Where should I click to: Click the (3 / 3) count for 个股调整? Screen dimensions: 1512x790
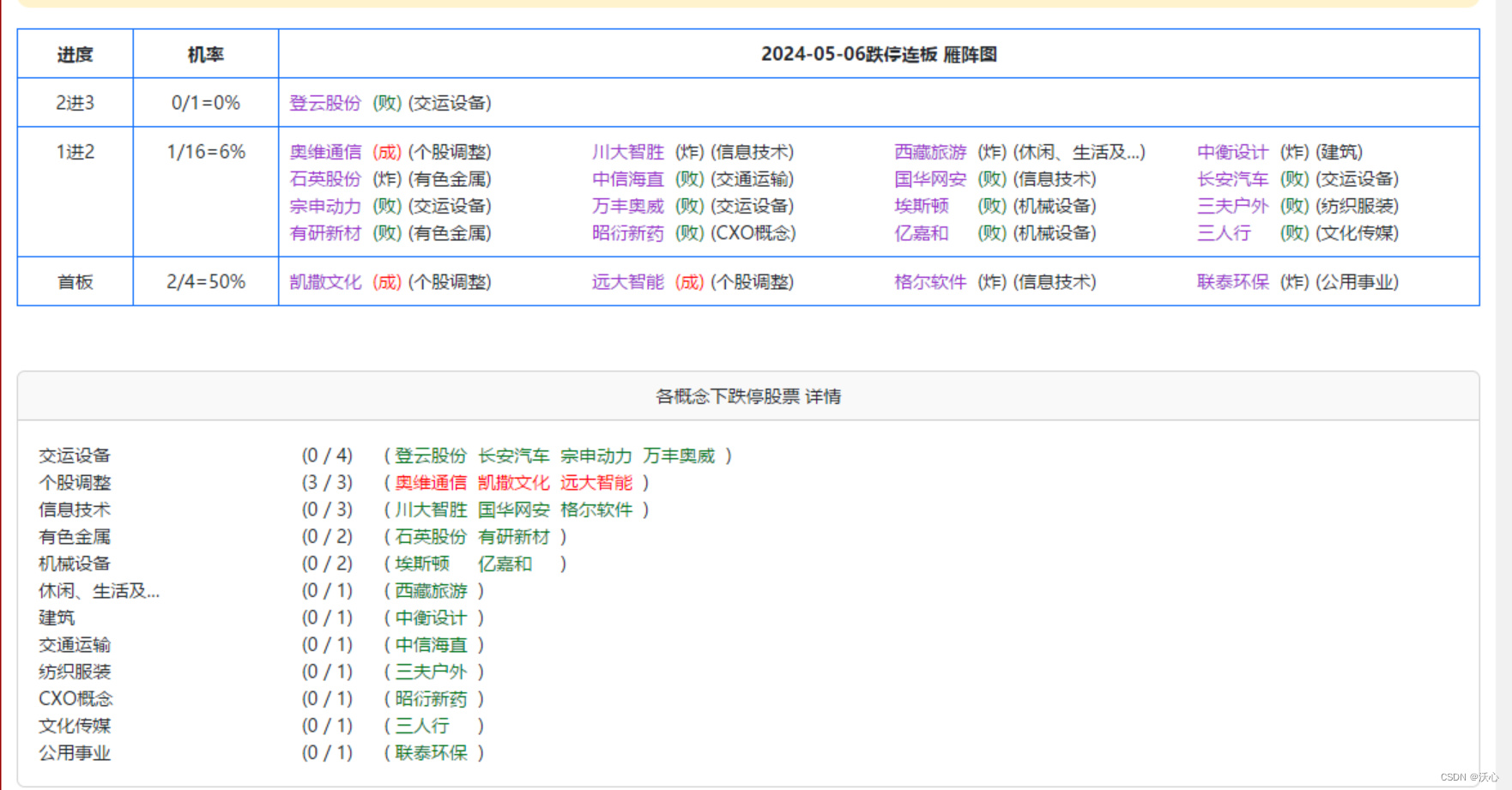click(327, 483)
